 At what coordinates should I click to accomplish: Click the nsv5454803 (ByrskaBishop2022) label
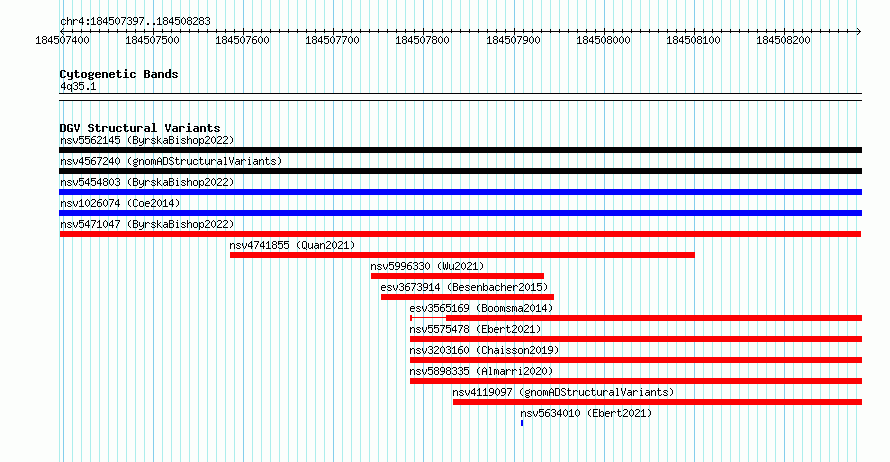[147, 182]
